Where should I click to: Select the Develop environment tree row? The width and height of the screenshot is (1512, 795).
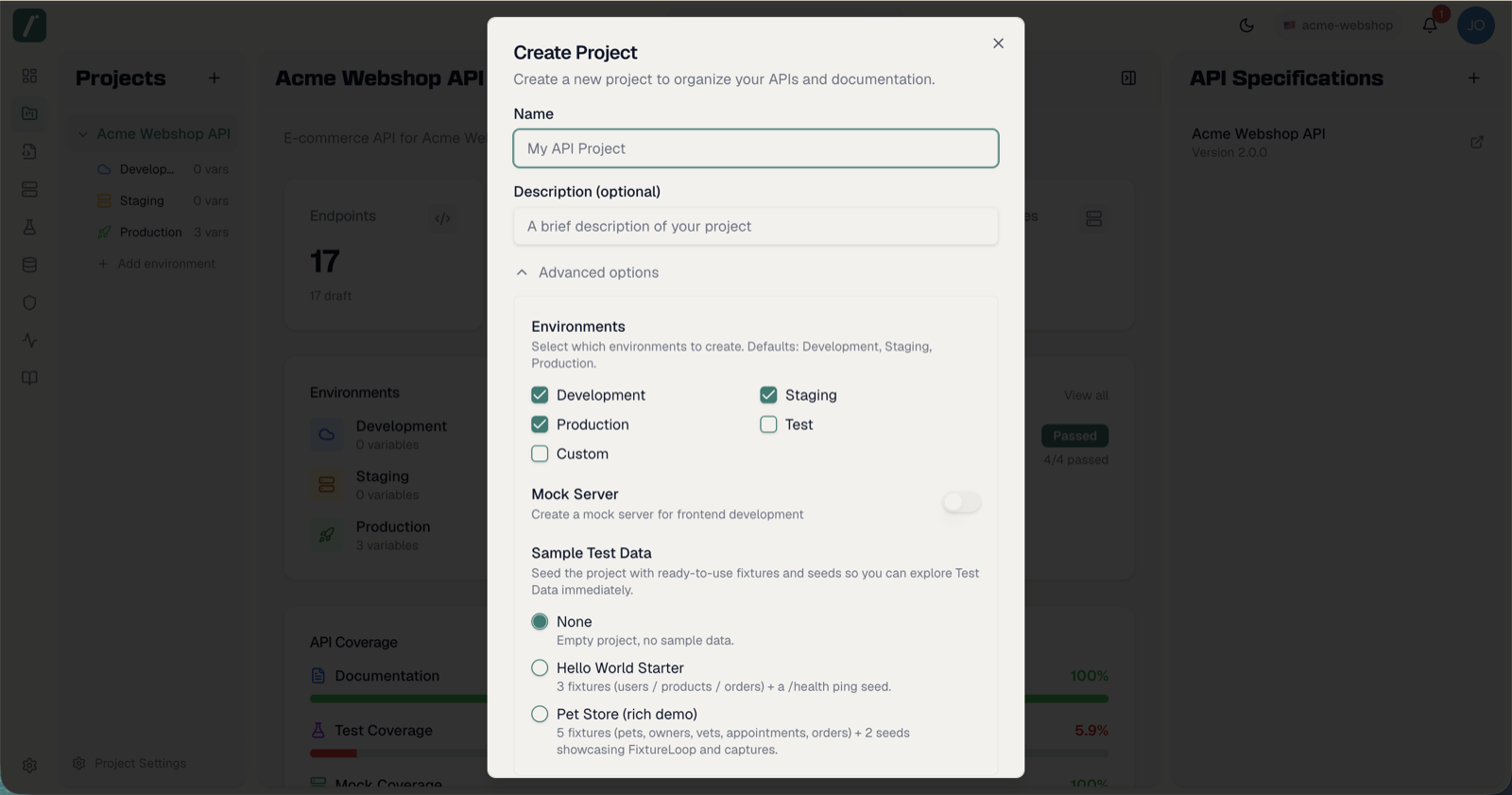tap(163, 169)
